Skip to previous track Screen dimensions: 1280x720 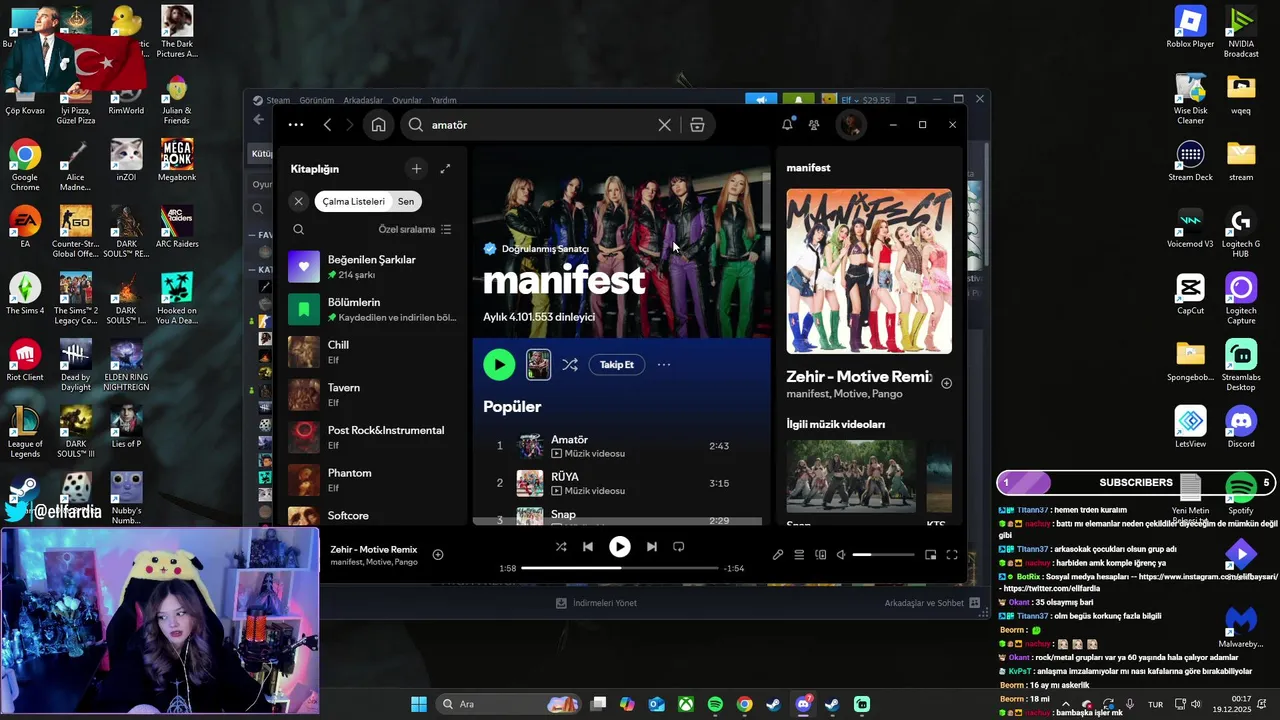(x=588, y=547)
